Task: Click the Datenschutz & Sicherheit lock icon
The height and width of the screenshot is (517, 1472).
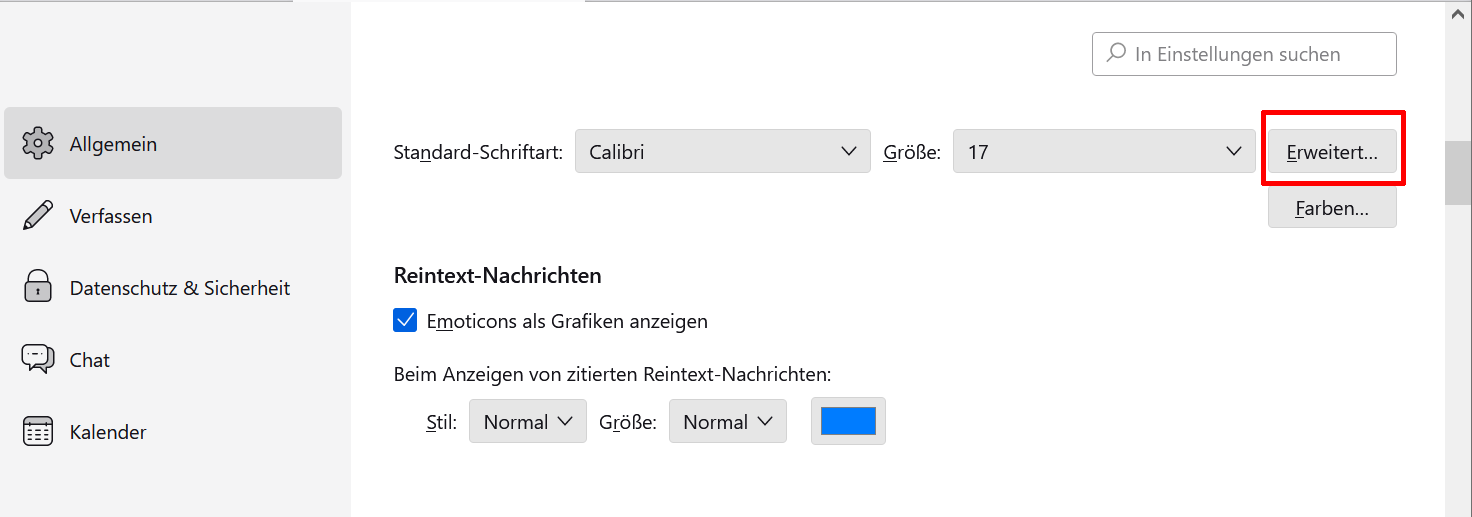Action: 38,288
